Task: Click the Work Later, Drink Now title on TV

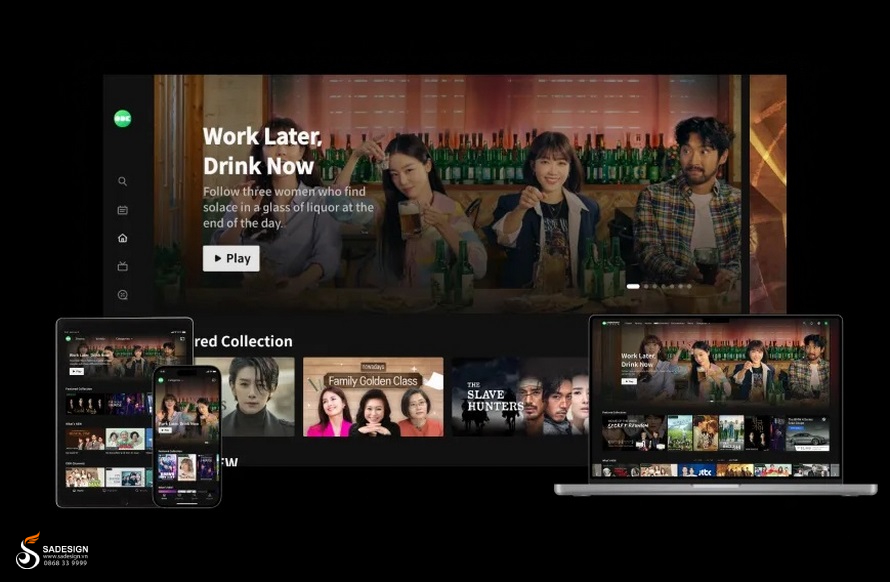Action: pos(262,151)
